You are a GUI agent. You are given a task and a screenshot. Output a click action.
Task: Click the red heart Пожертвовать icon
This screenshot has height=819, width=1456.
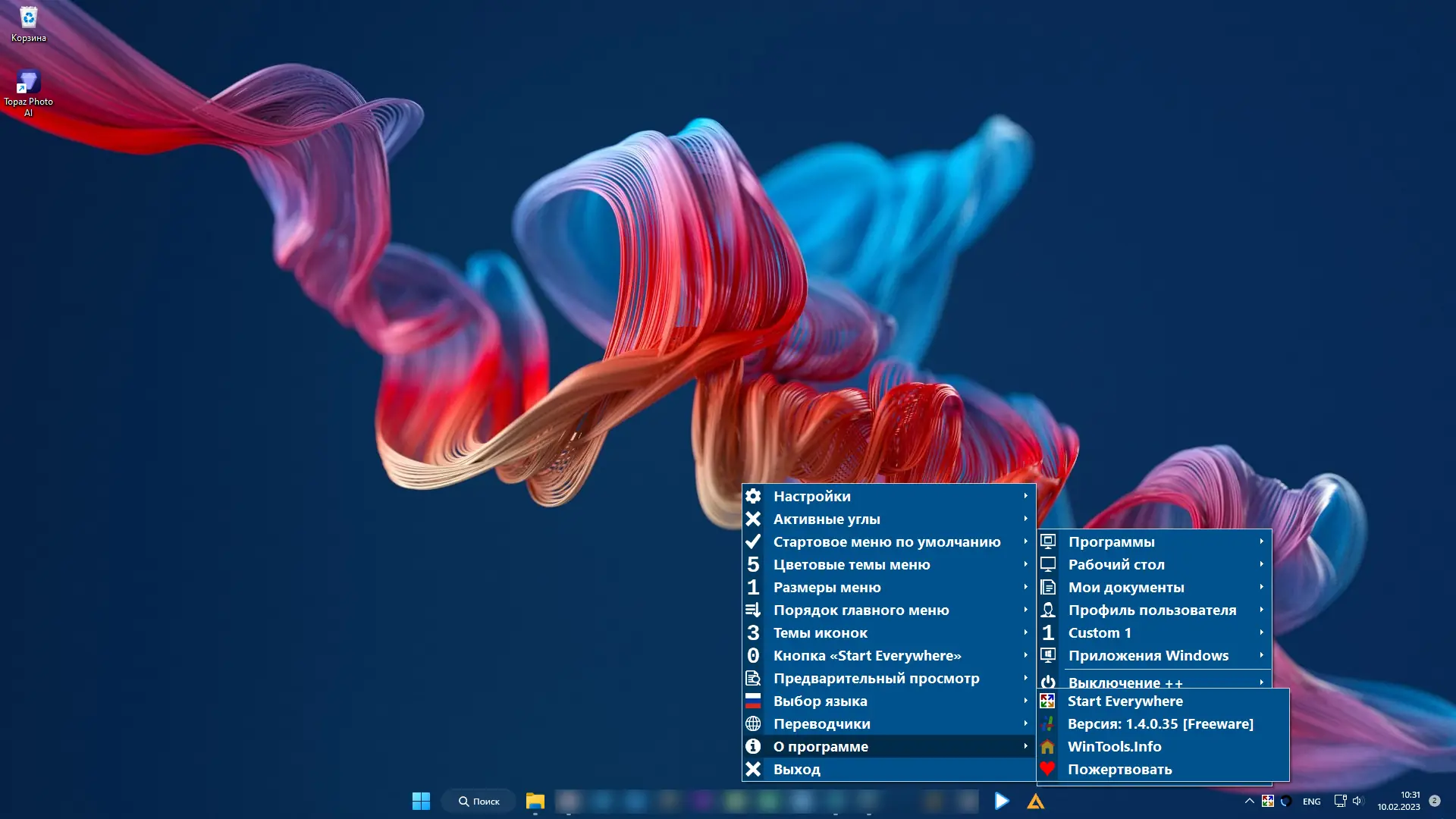click(x=1047, y=769)
